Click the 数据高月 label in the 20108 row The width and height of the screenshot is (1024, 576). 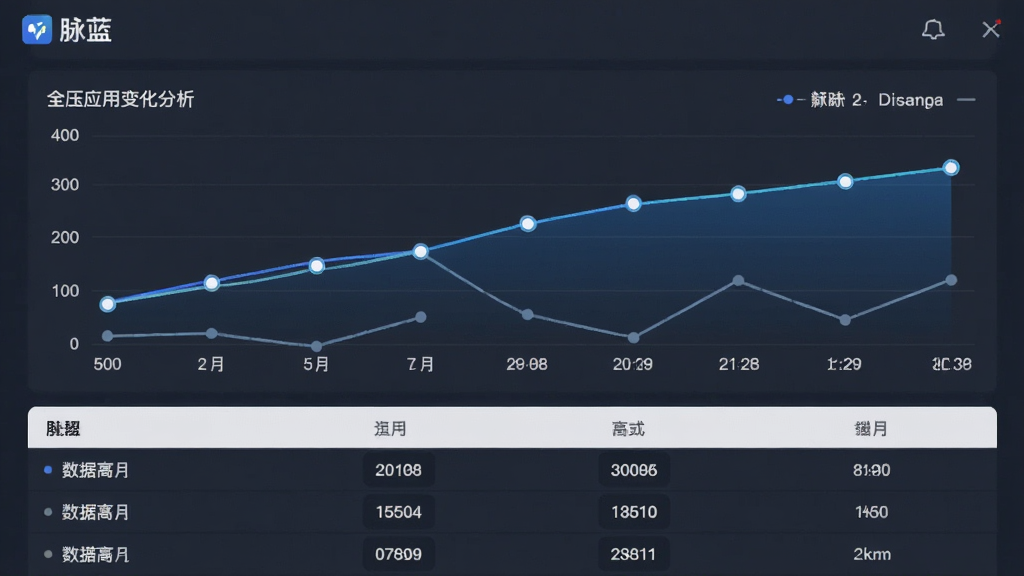click(95, 470)
